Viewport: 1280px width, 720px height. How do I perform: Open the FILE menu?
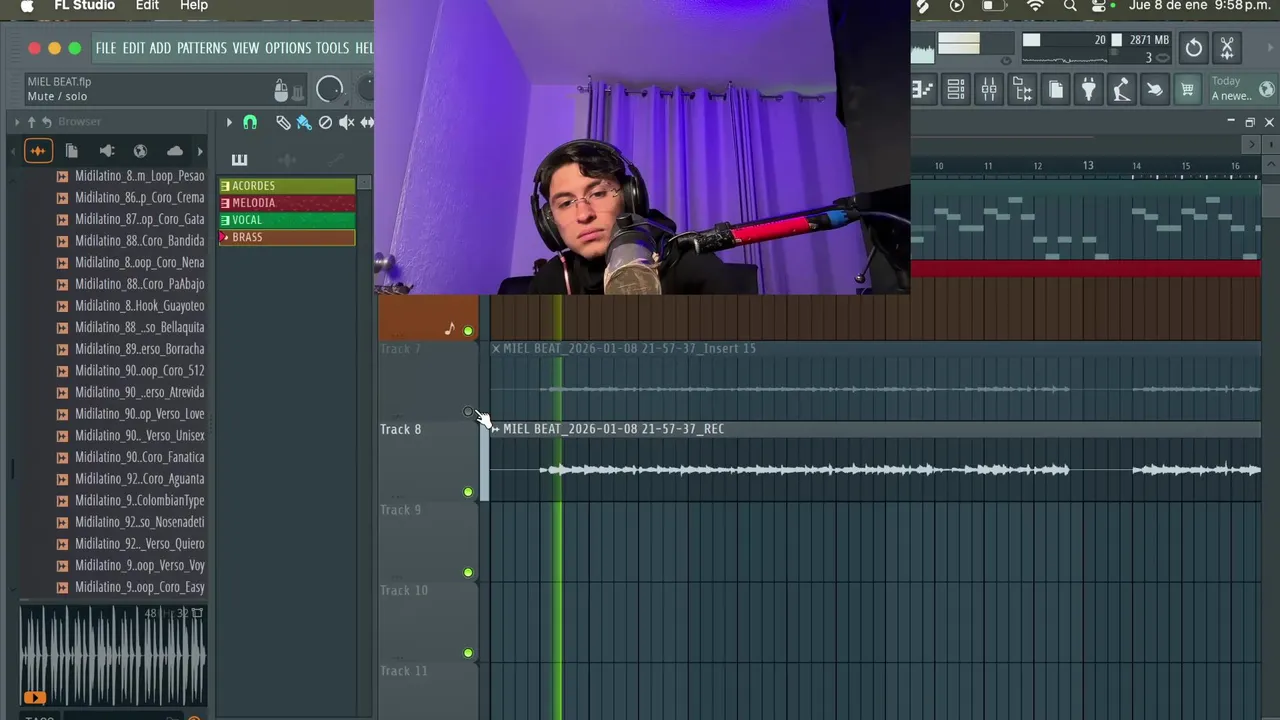[x=106, y=48]
